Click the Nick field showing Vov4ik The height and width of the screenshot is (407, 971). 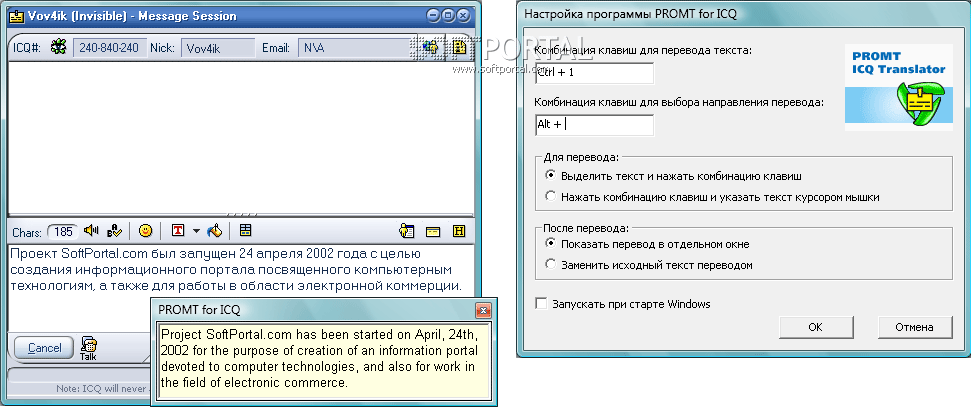[x=218, y=48]
